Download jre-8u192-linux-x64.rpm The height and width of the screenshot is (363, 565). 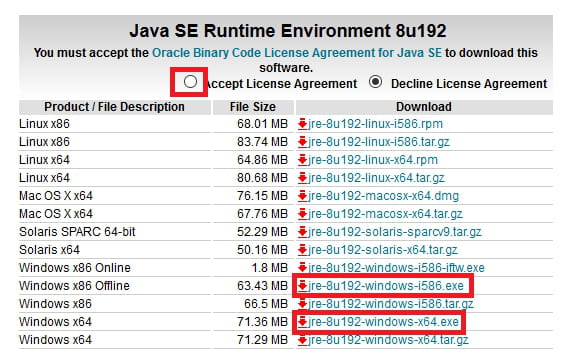tap(373, 160)
